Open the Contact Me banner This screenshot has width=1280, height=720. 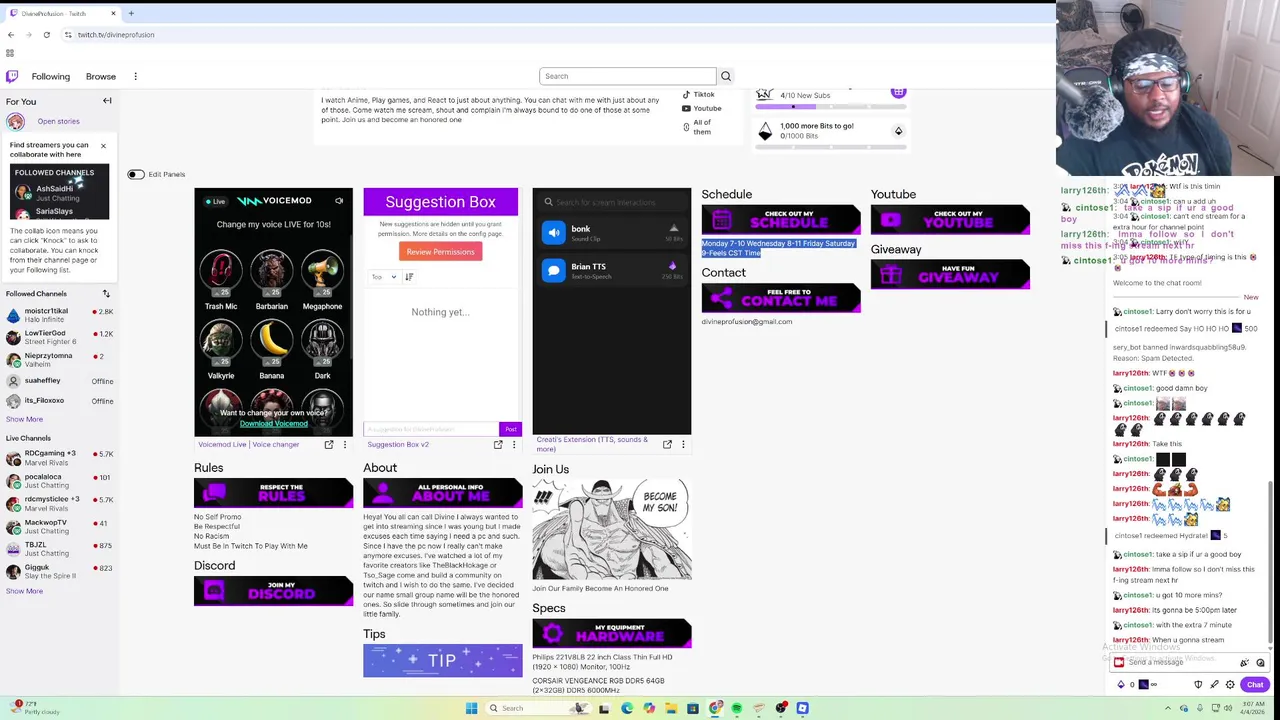781,298
